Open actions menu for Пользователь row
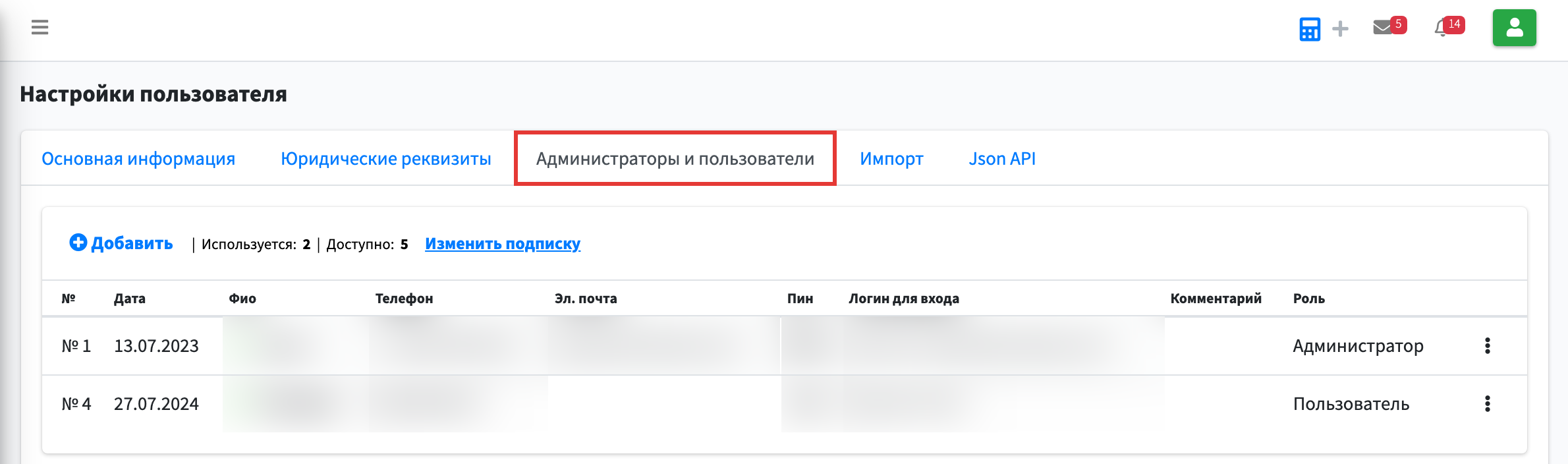The height and width of the screenshot is (464, 1568). [x=1487, y=404]
